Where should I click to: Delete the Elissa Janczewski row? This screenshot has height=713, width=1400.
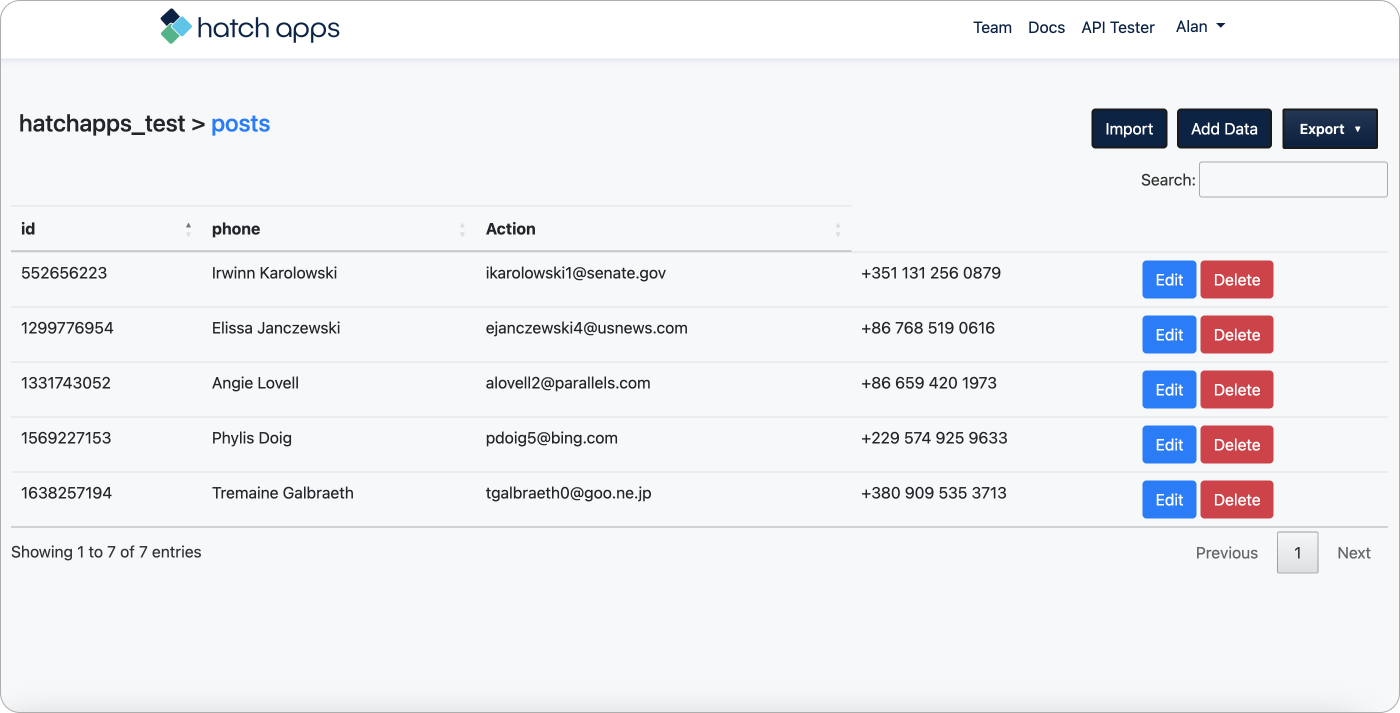1236,335
